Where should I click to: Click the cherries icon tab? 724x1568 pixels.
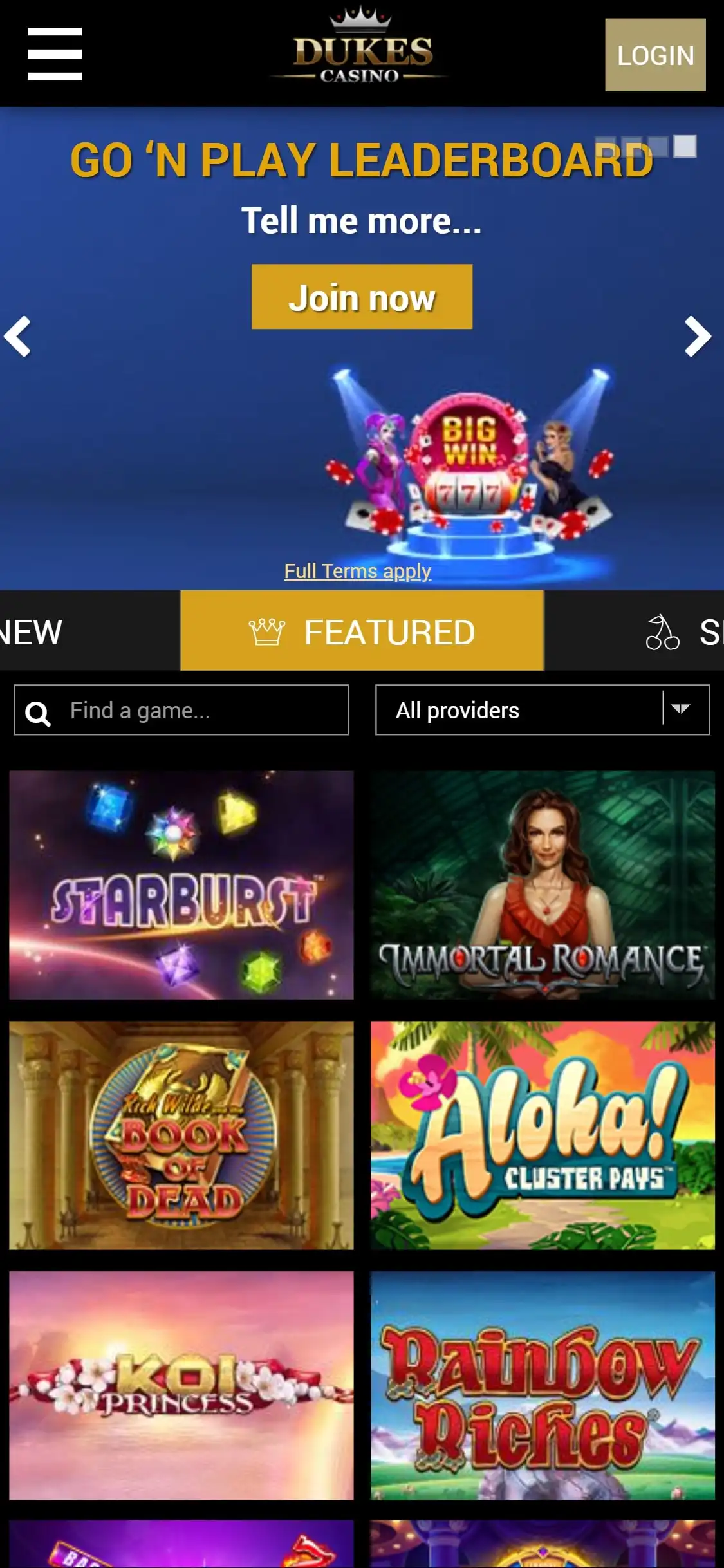coord(662,632)
